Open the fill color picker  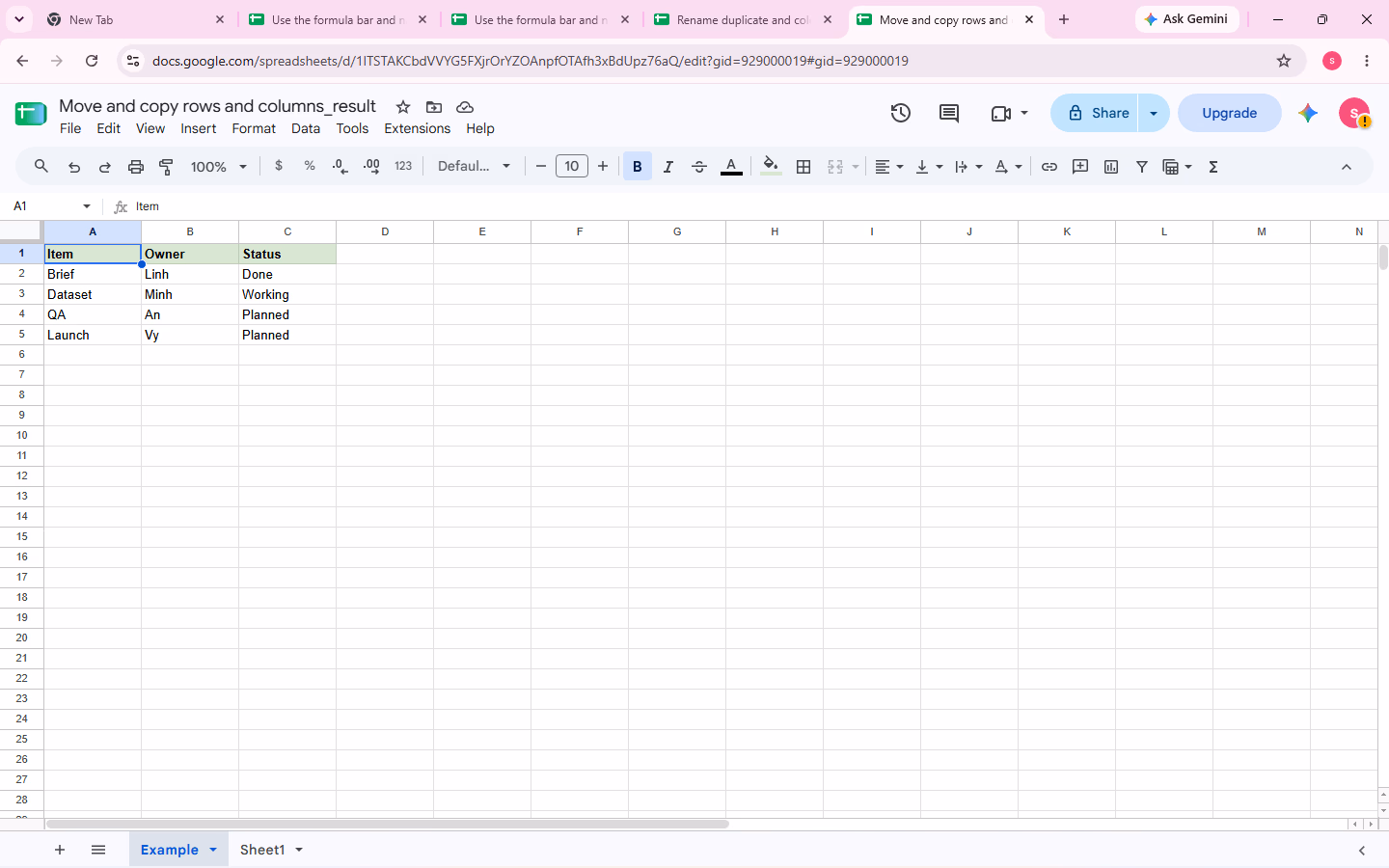click(x=771, y=167)
